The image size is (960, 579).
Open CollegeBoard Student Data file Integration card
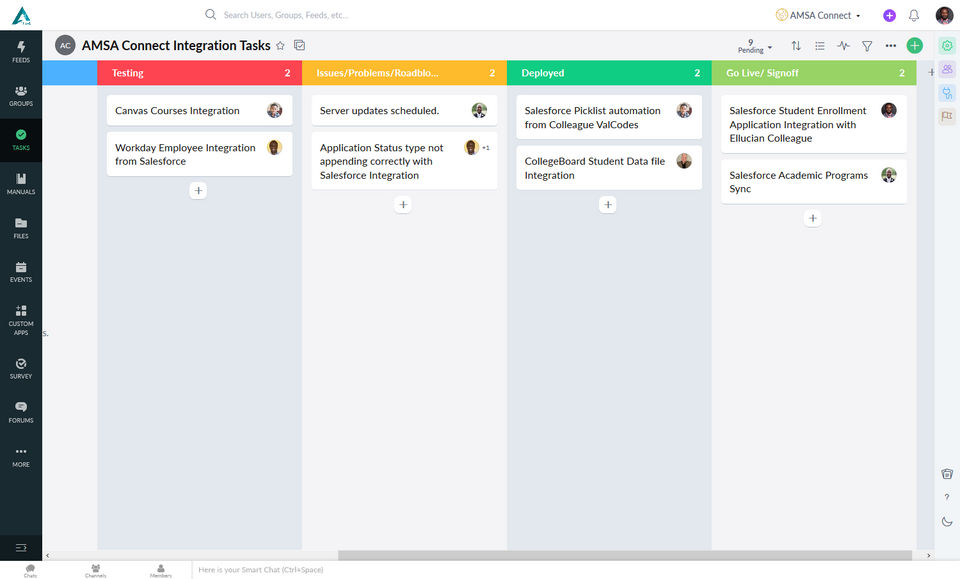coord(609,168)
